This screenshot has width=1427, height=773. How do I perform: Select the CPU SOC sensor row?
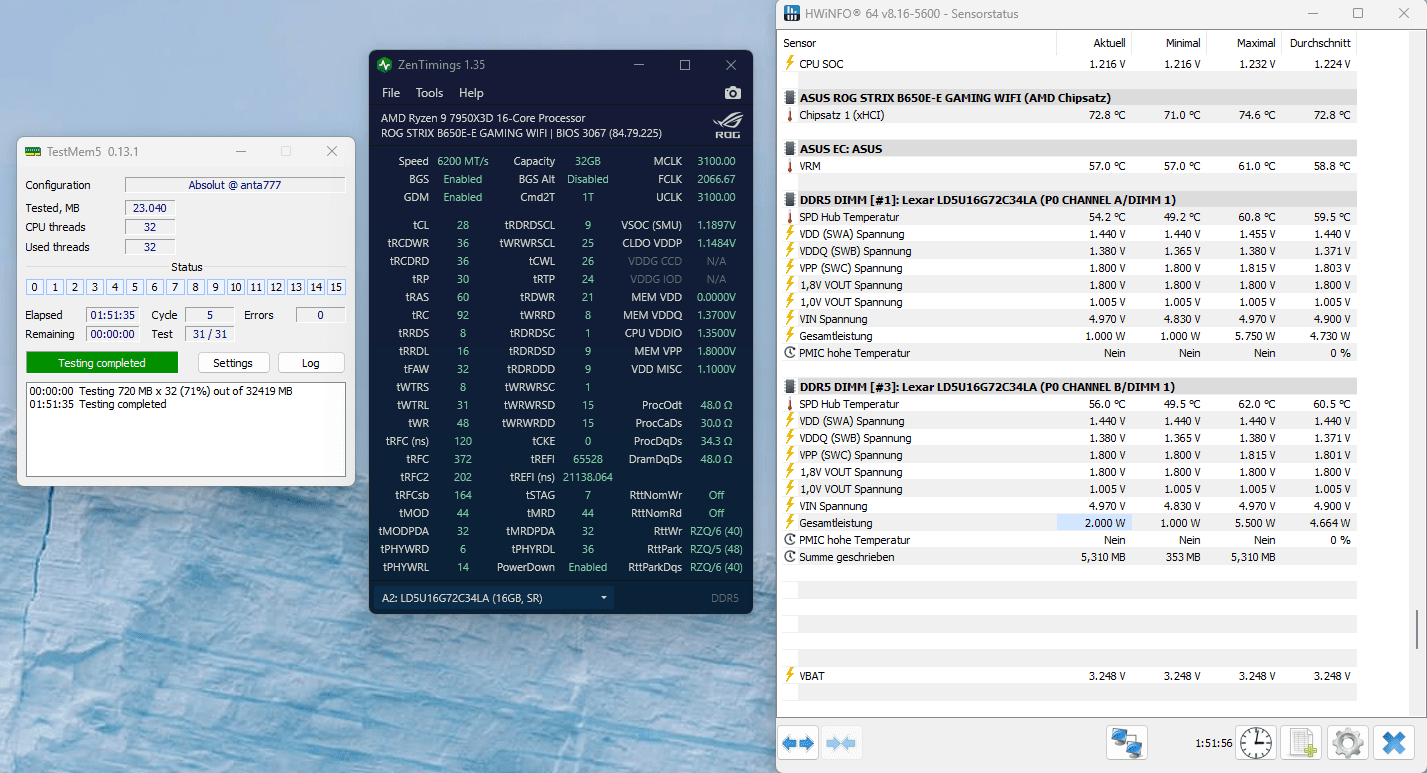1068,64
